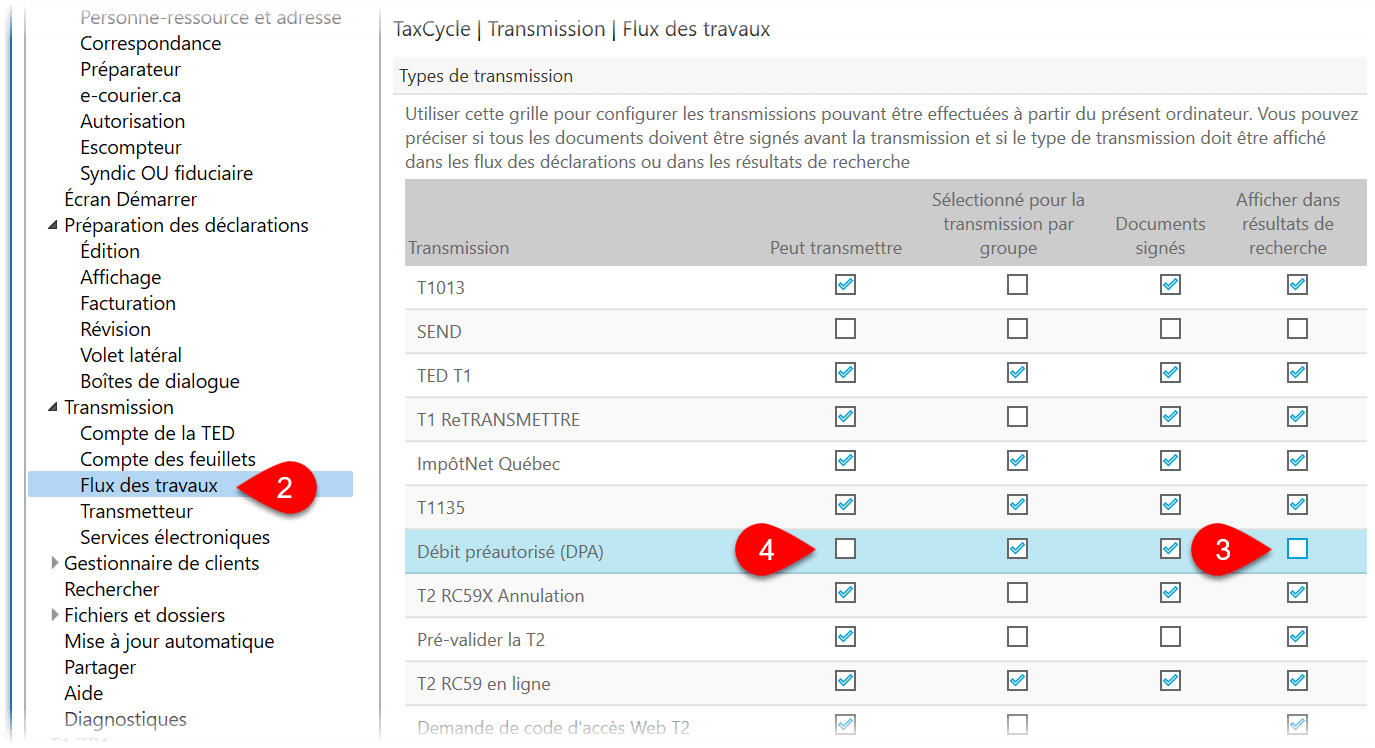Image resolution: width=1375 pixels, height=748 pixels.
Task: Uncheck group transmission for TED T1
Action: coord(1017,373)
